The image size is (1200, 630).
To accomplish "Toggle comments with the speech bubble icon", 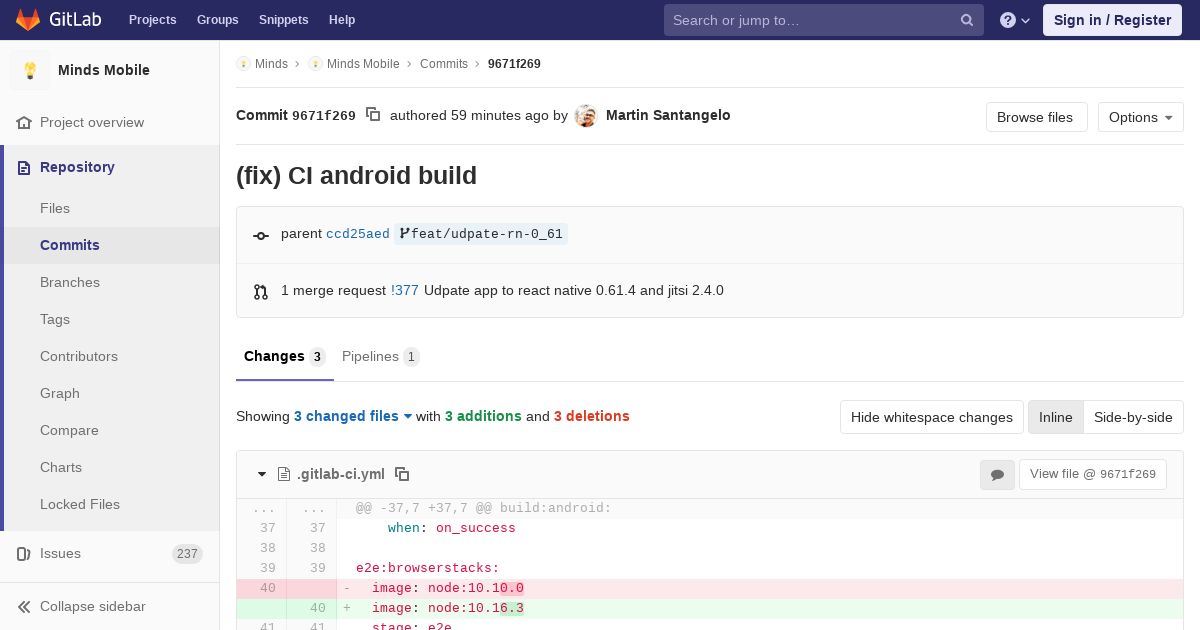I will click(997, 475).
